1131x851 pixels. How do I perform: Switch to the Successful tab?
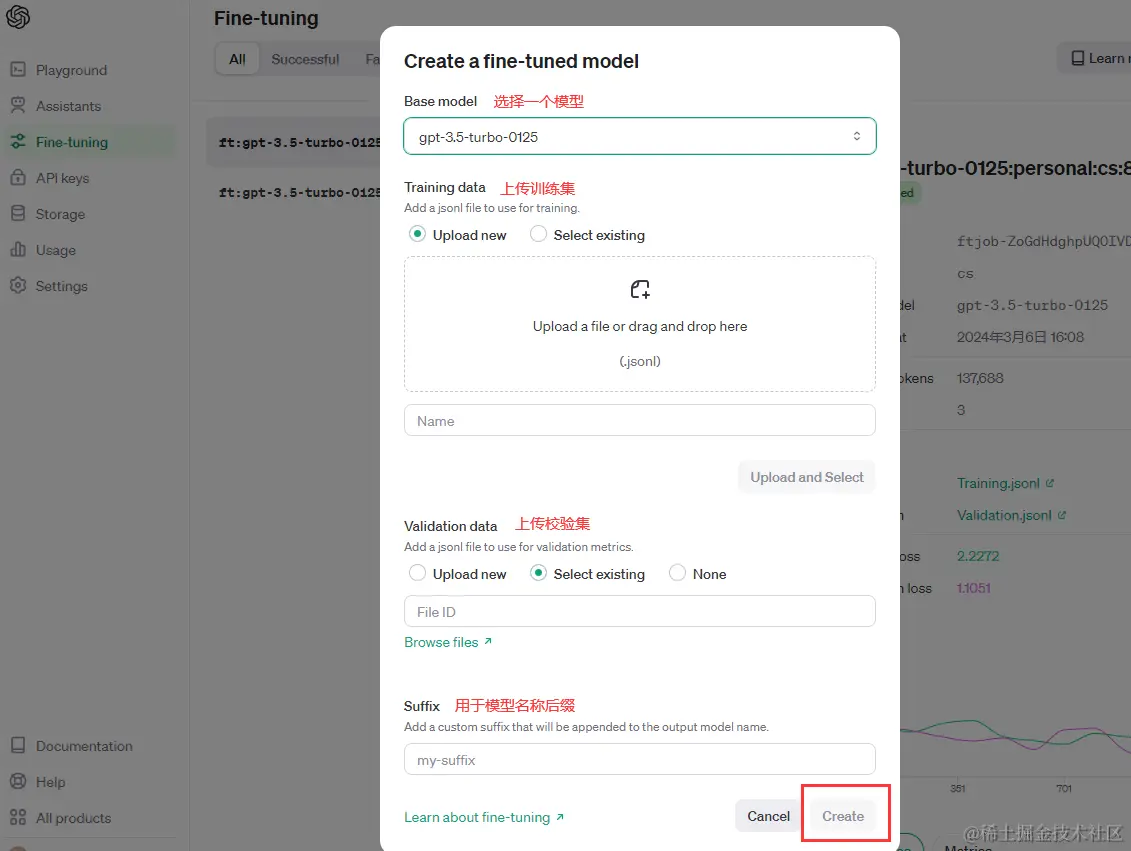point(303,58)
